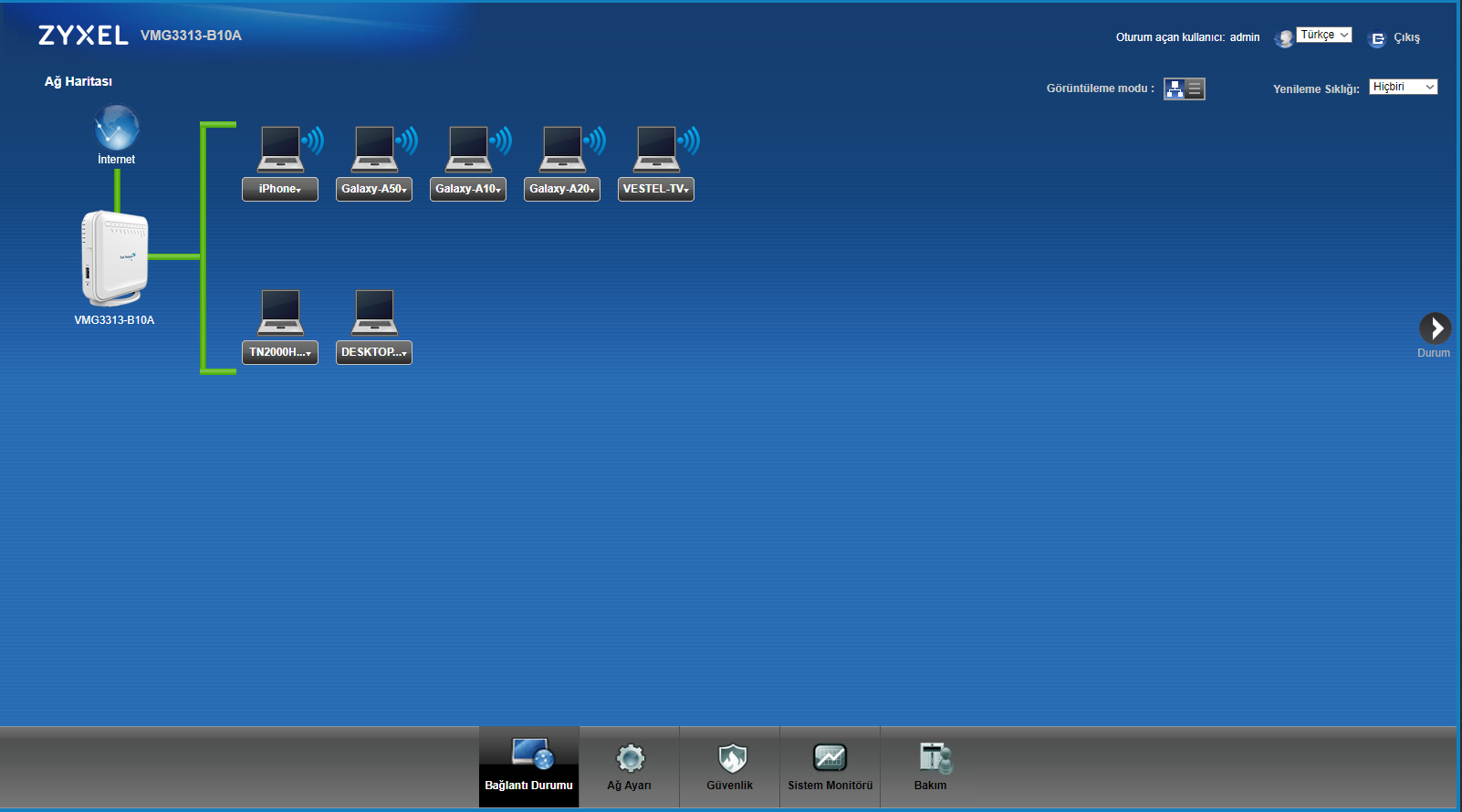This screenshot has width=1462, height=812.
Task: Select the iPhone laptop device icon
Action: [280, 150]
